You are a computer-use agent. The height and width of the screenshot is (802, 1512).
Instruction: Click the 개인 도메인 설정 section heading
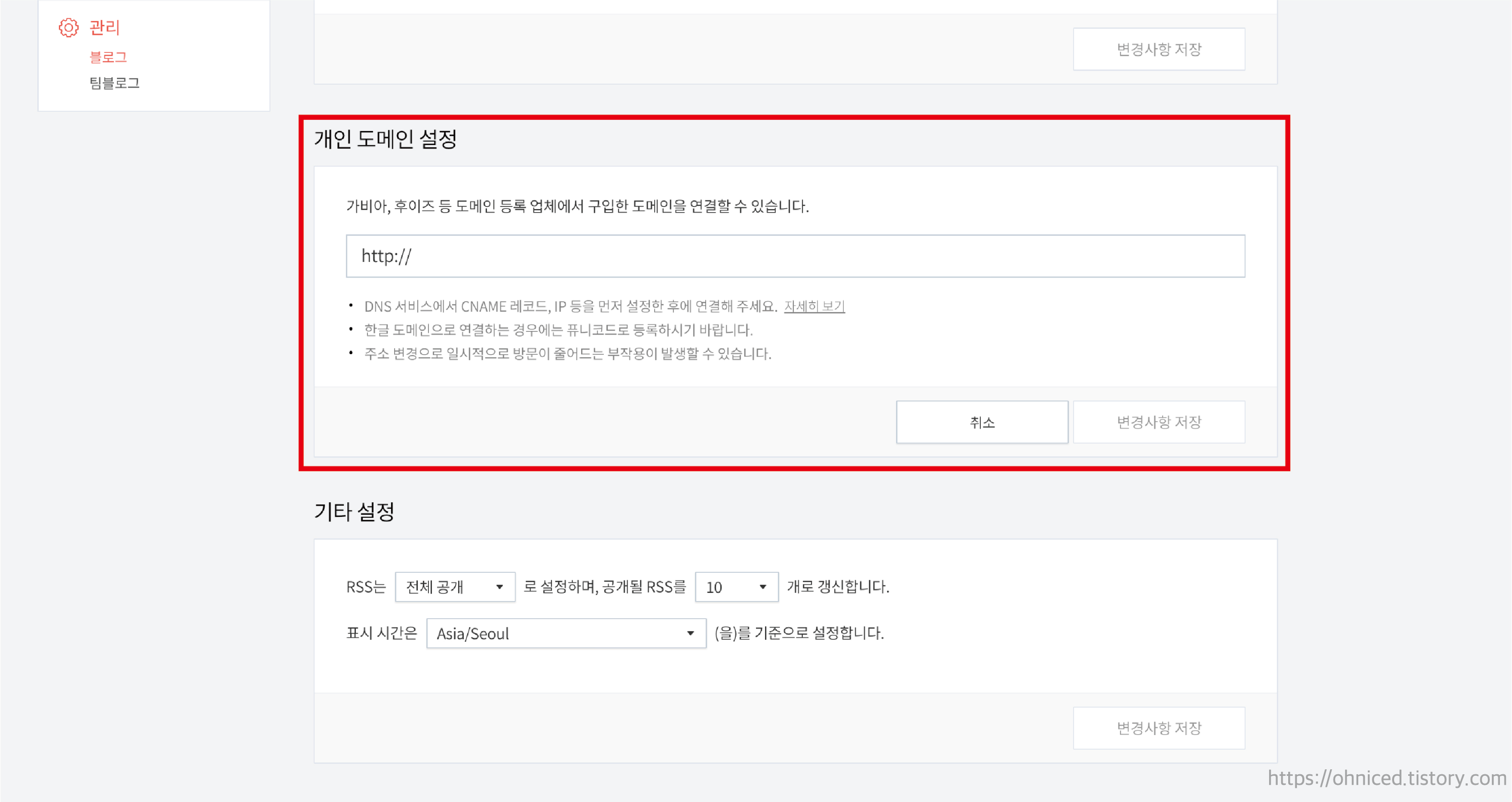point(385,139)
